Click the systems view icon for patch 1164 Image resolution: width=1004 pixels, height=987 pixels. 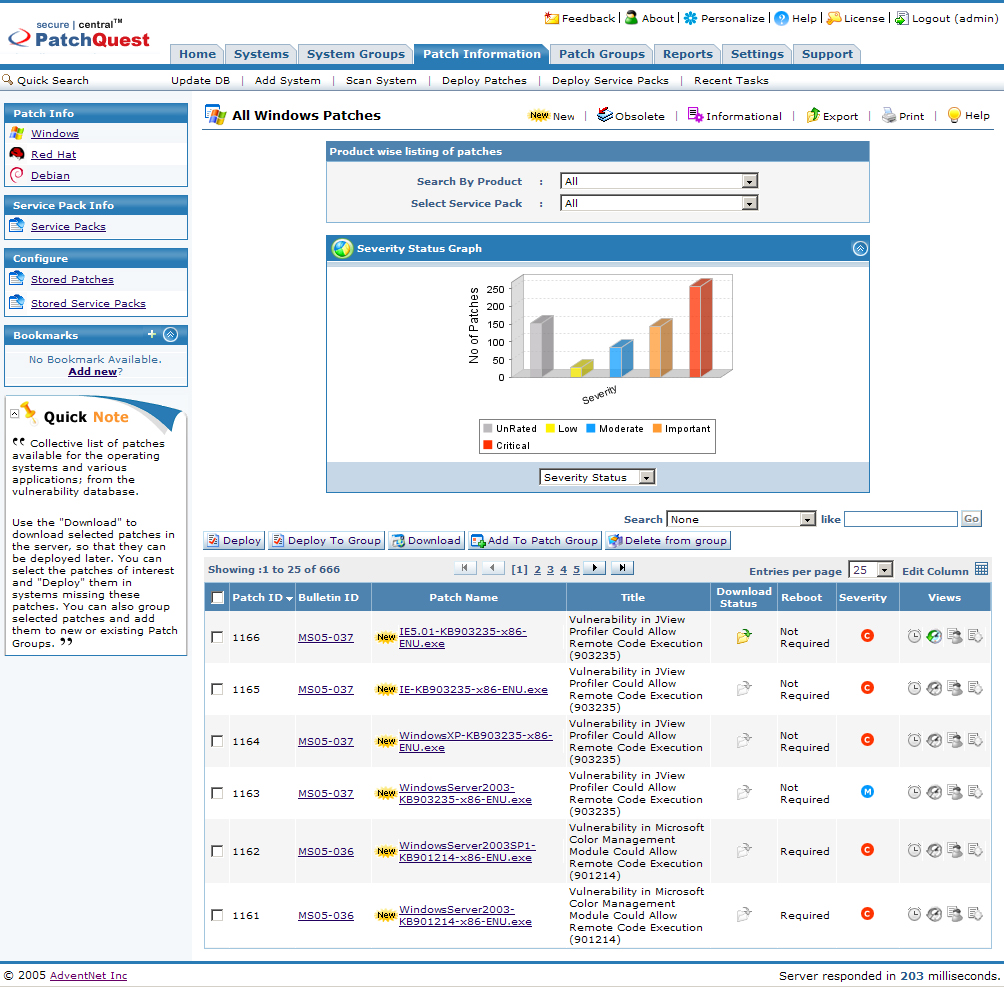coord(955,740)
